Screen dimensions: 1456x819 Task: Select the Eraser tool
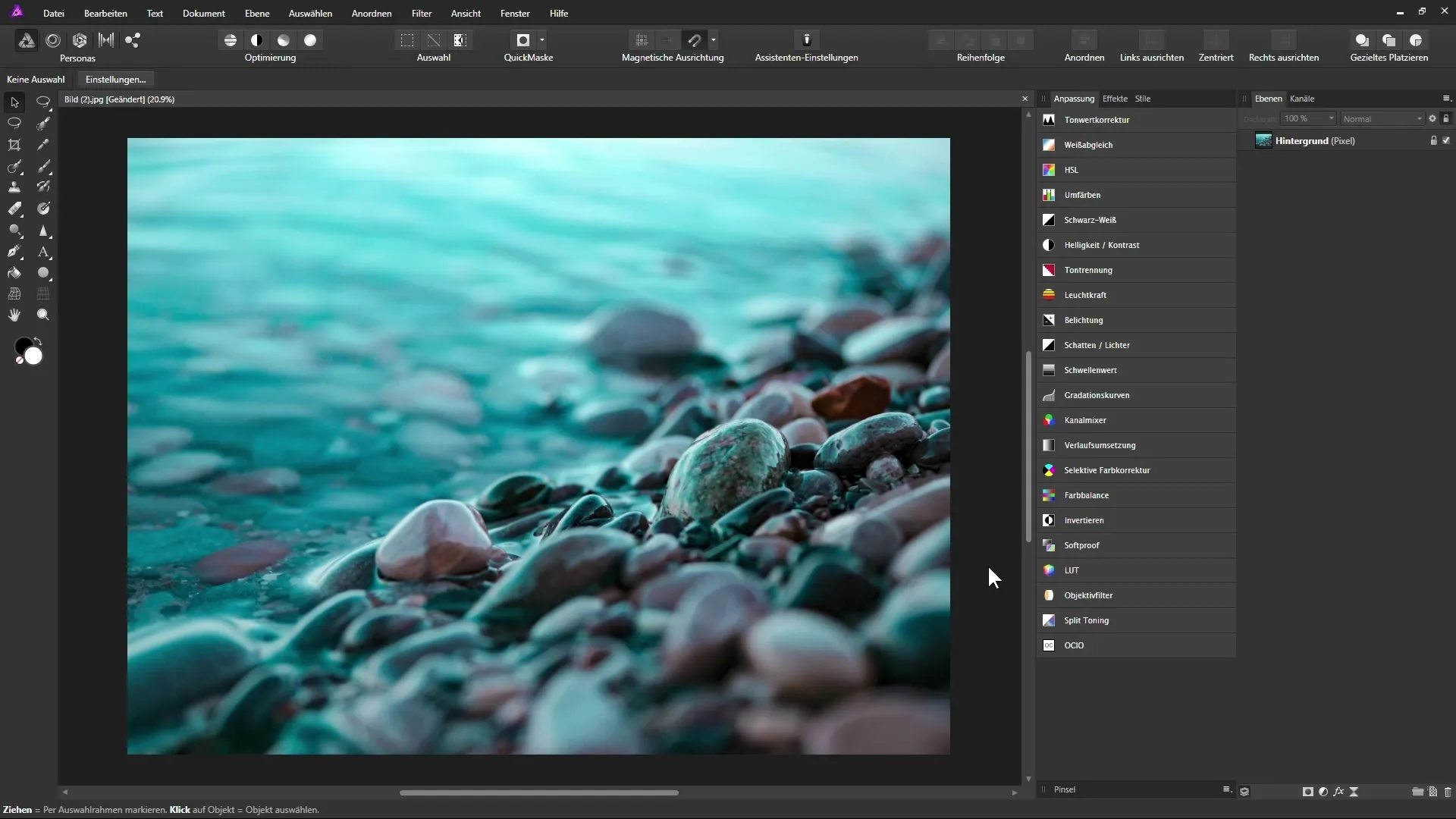[14, 209]
